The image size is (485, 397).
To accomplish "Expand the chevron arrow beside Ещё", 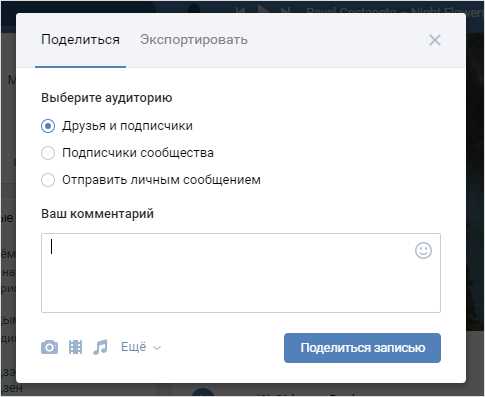I will pos(157,348).
